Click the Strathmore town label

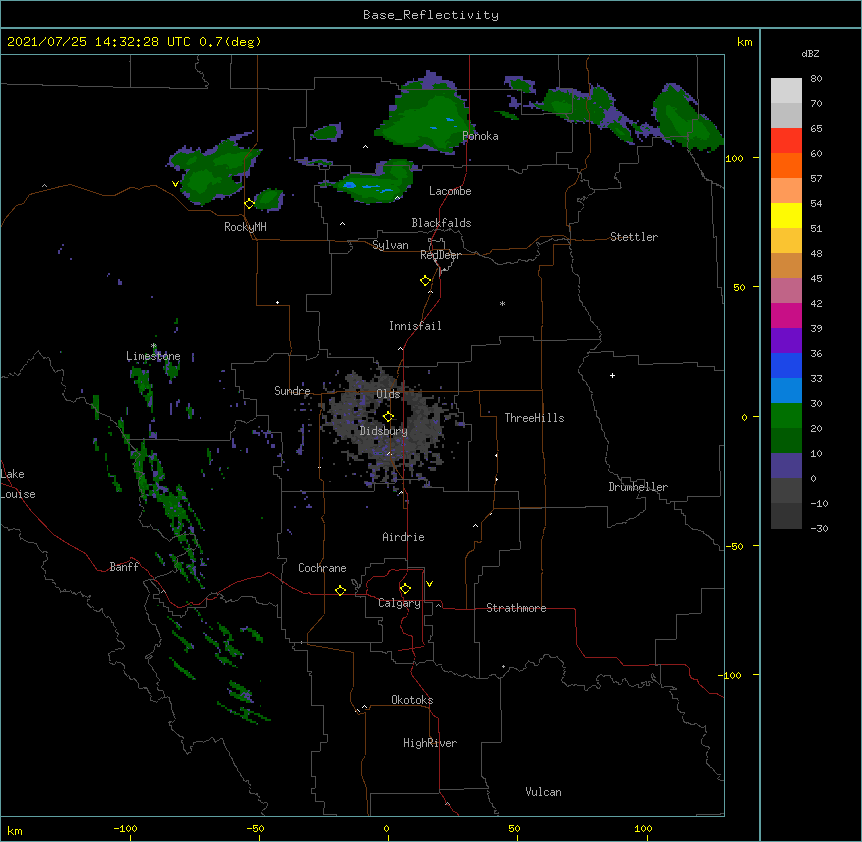click(x=516, y=608)
